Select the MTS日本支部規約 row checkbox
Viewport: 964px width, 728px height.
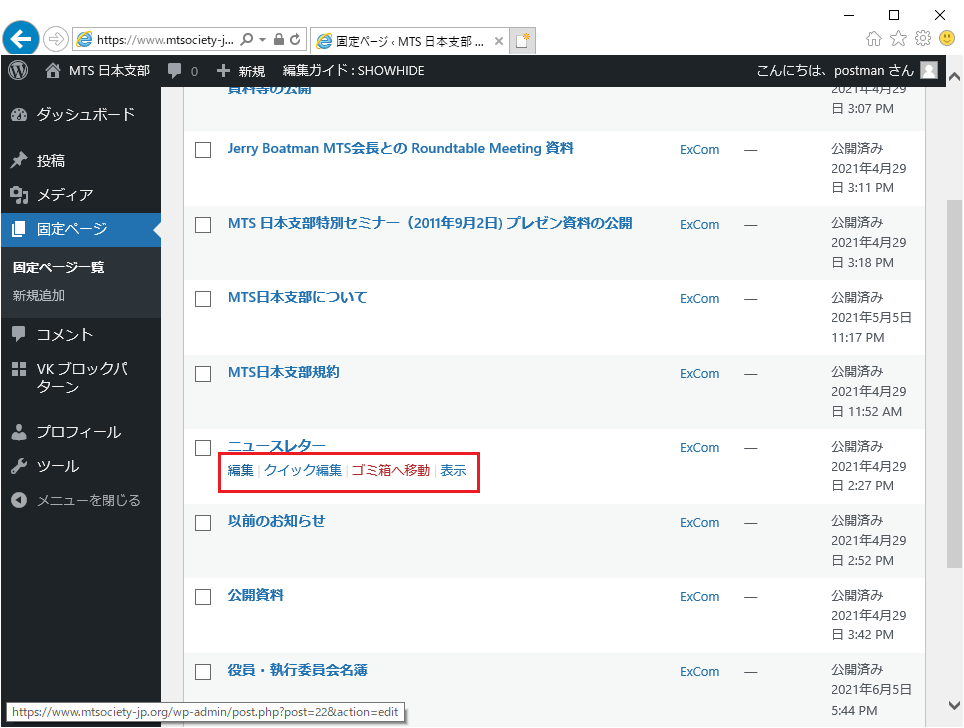click(x=203, y=374)
